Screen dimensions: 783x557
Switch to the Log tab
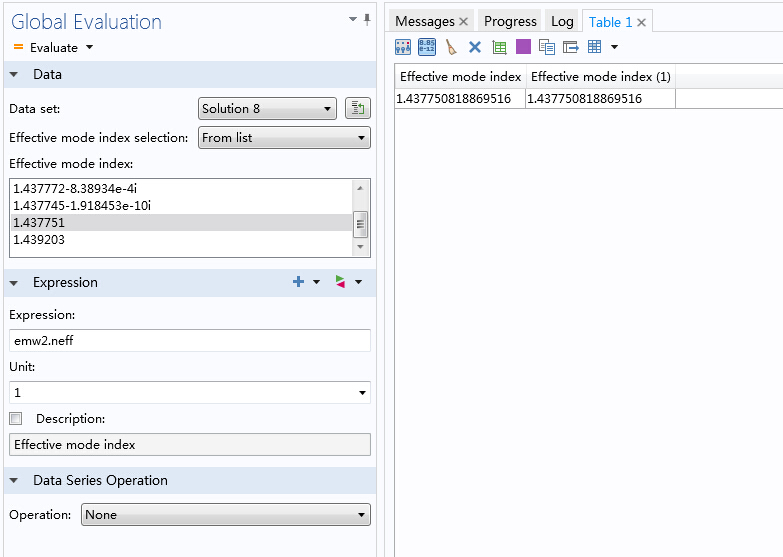[x=562, y=21]
